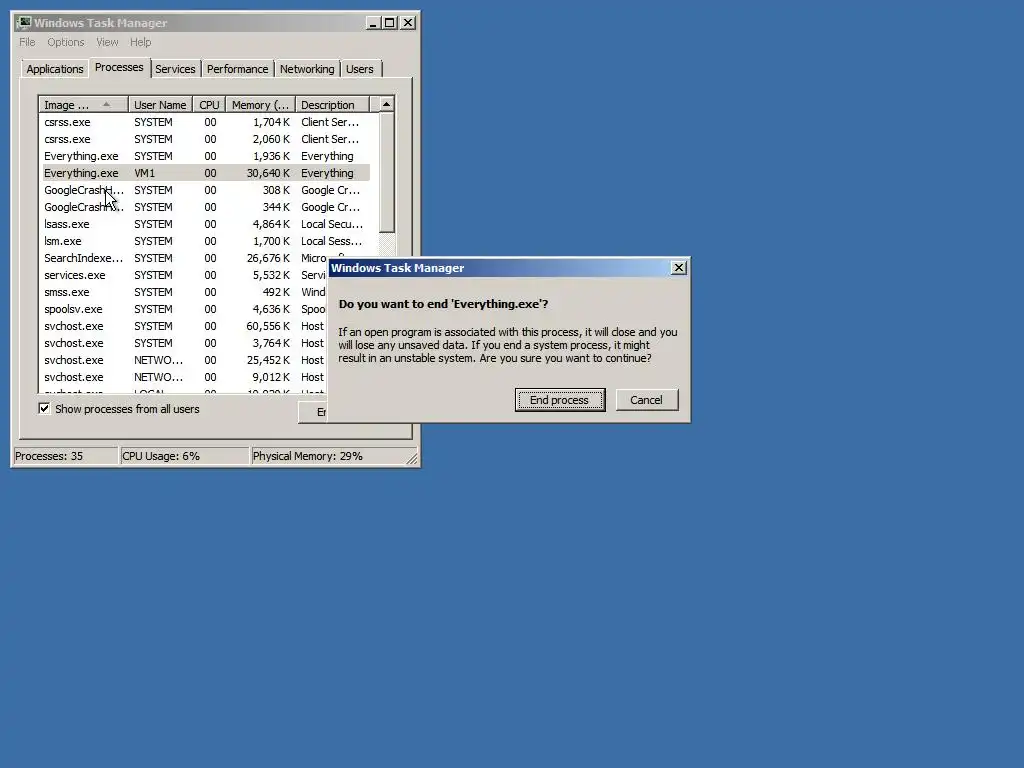Confirm with the End process button

(560, 400)
